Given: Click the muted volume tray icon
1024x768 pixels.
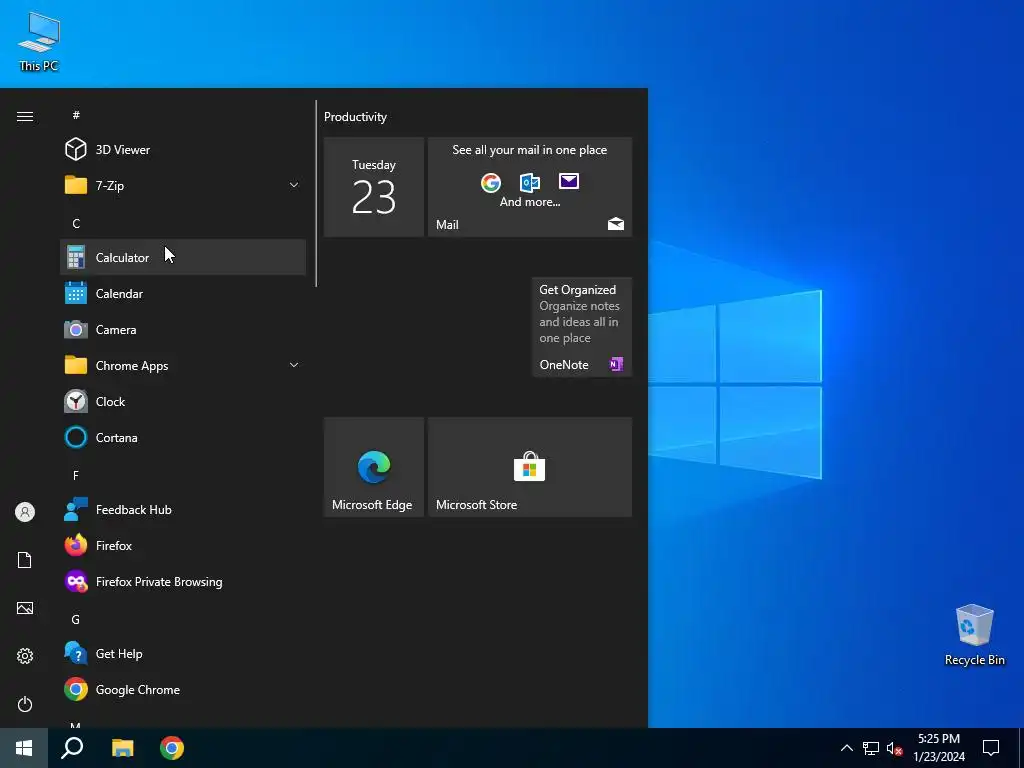Looking at the screenshot, I should point(894,748).
